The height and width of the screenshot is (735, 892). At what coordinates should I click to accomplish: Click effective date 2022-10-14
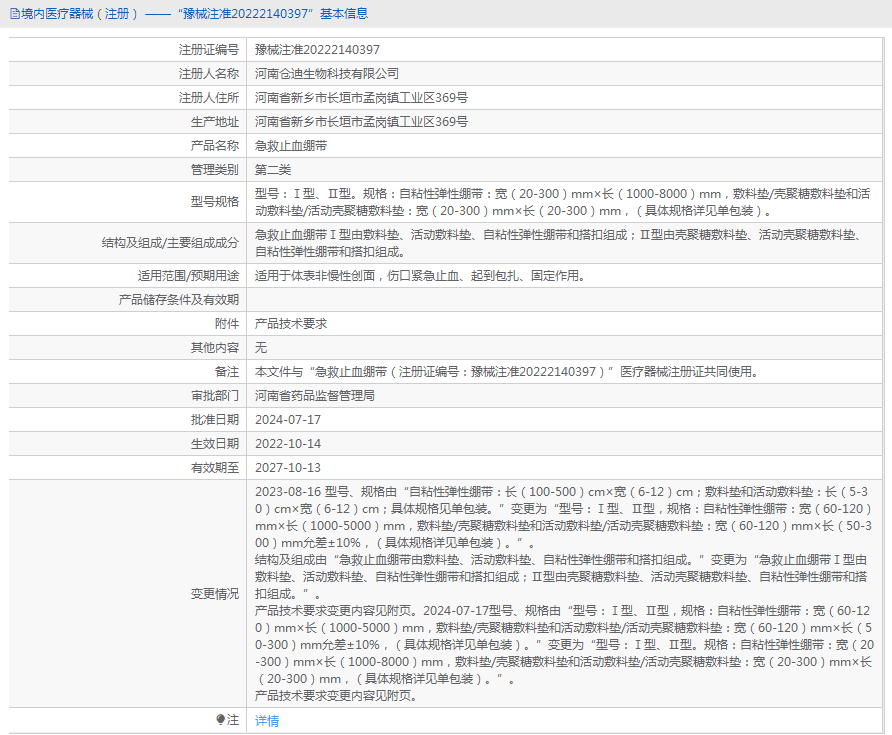(x=288, y=443)
